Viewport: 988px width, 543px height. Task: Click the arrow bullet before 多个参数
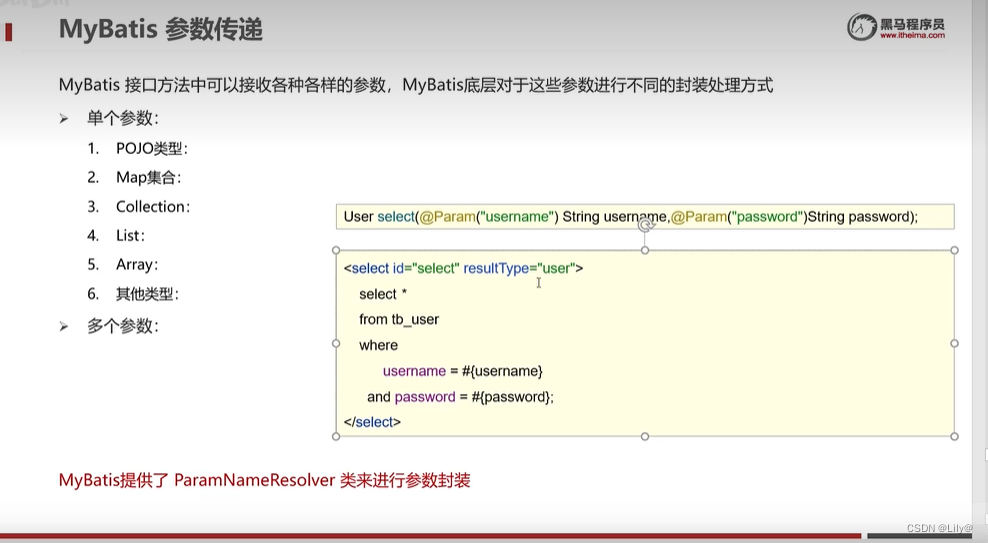(64, 326)
